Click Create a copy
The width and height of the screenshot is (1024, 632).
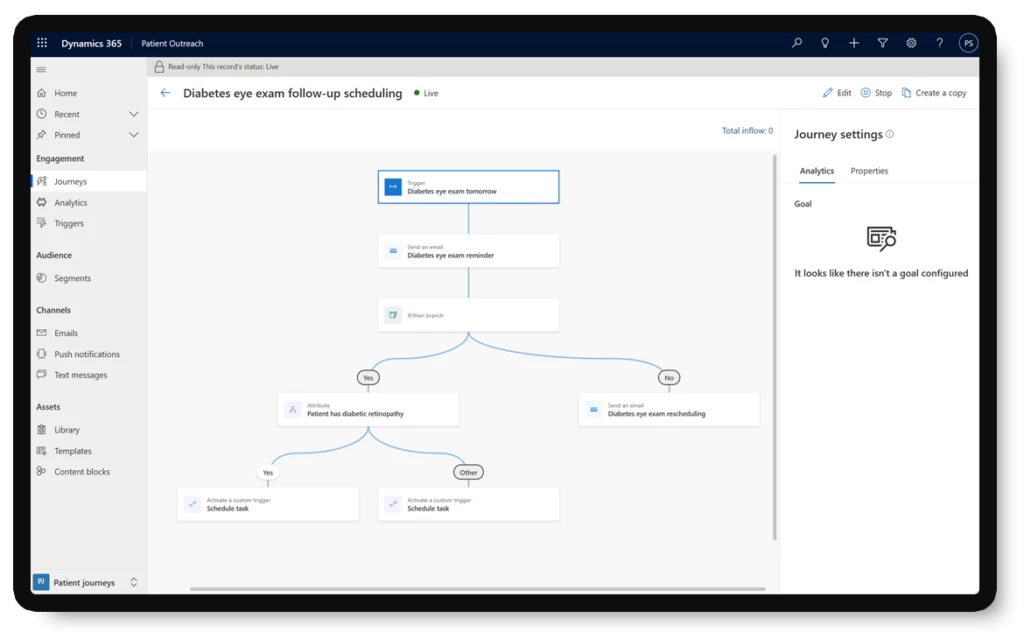tap(934, 93)
